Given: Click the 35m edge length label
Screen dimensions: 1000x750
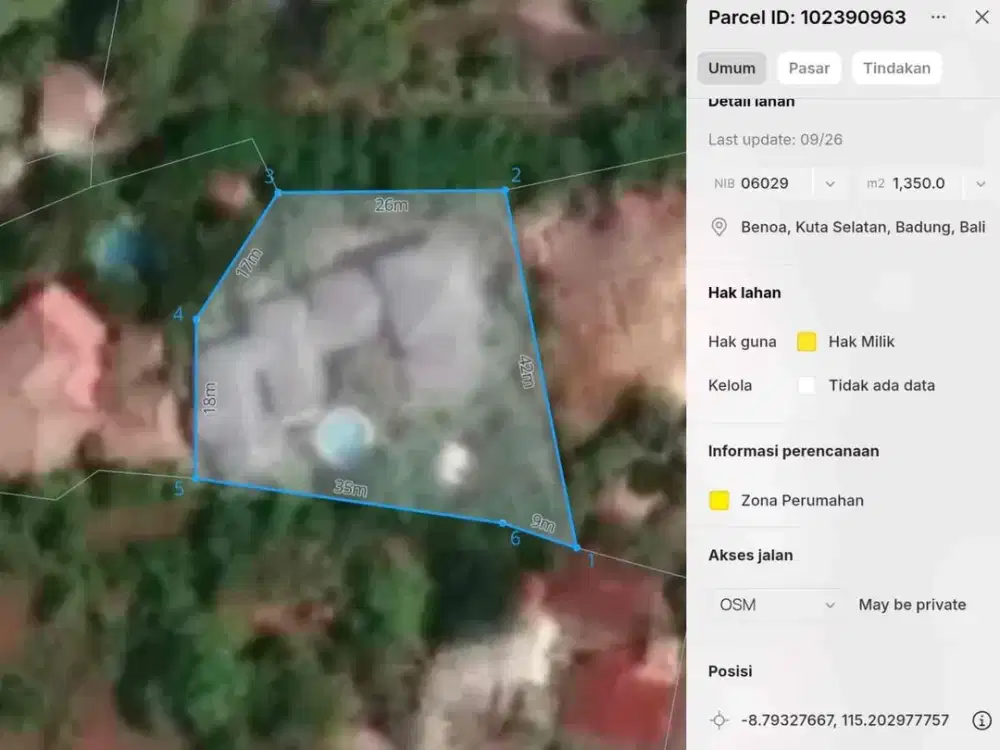Looking at the screenshot, I should [350, 488].
